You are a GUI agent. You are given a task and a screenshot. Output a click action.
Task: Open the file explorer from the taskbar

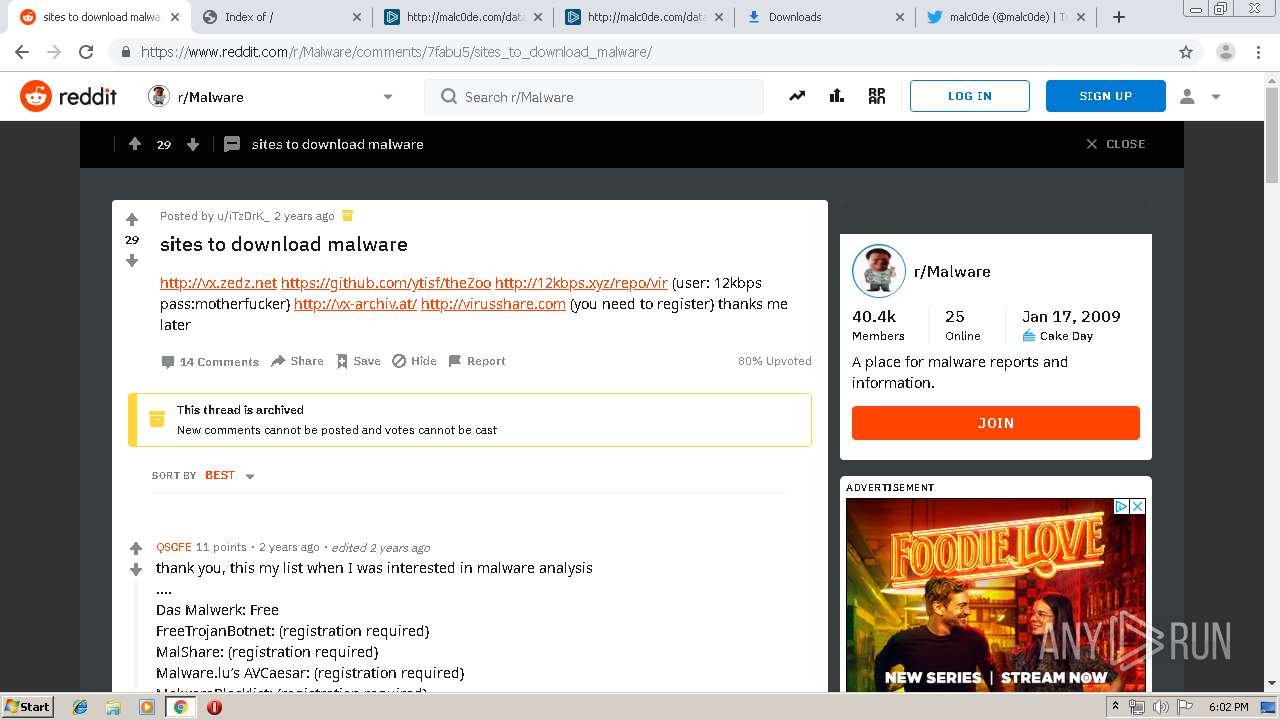(x=113, y=707)
